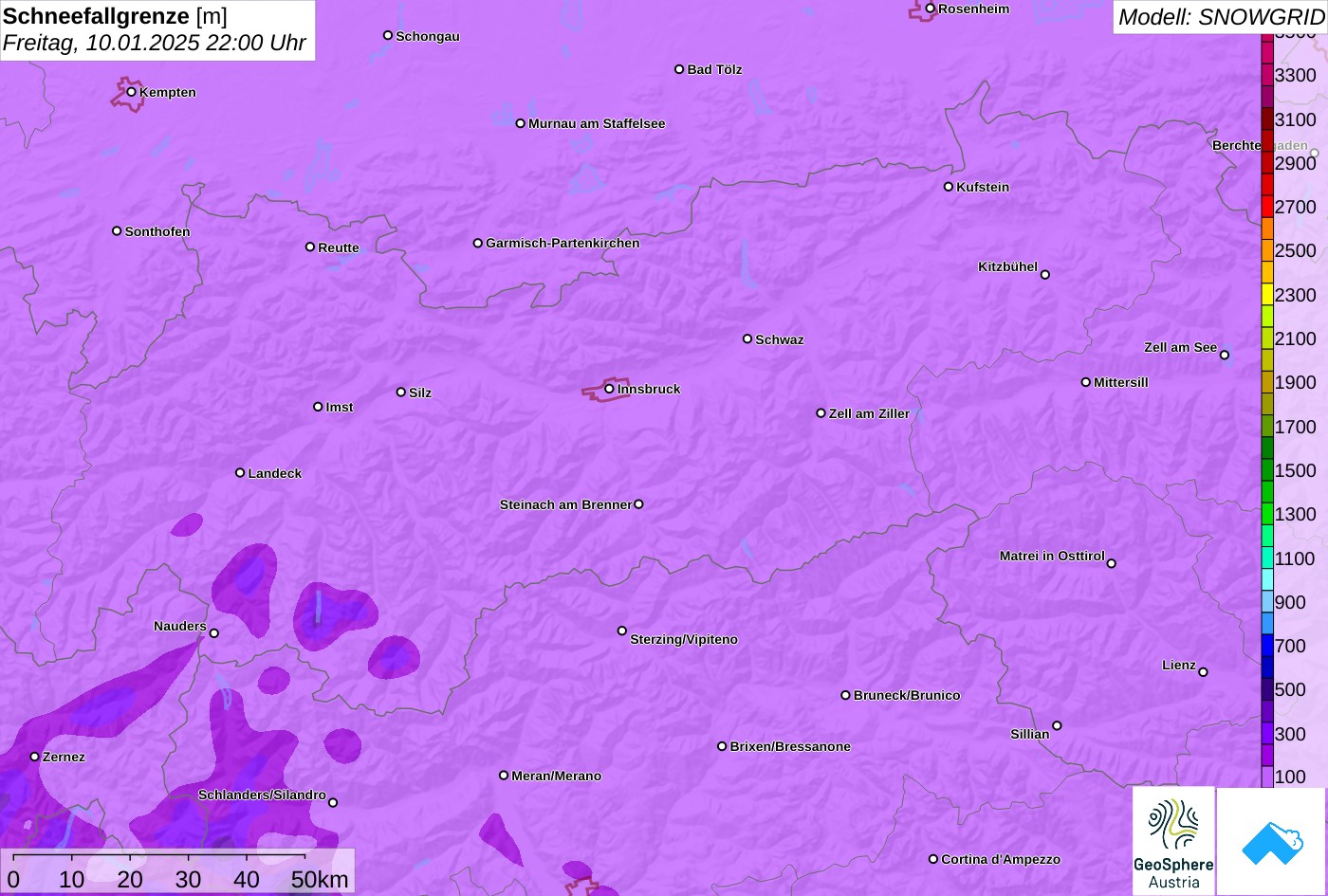Click the 1100 legend value

coord(1296,558)
